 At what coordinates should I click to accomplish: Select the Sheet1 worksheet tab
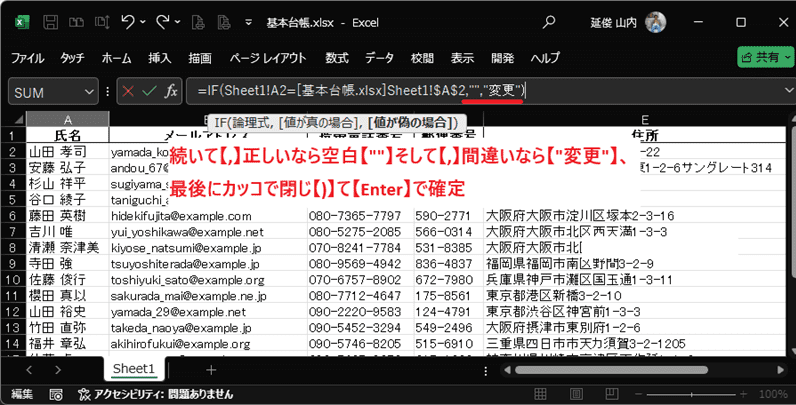pyautogui.click(x=133, y=369)
